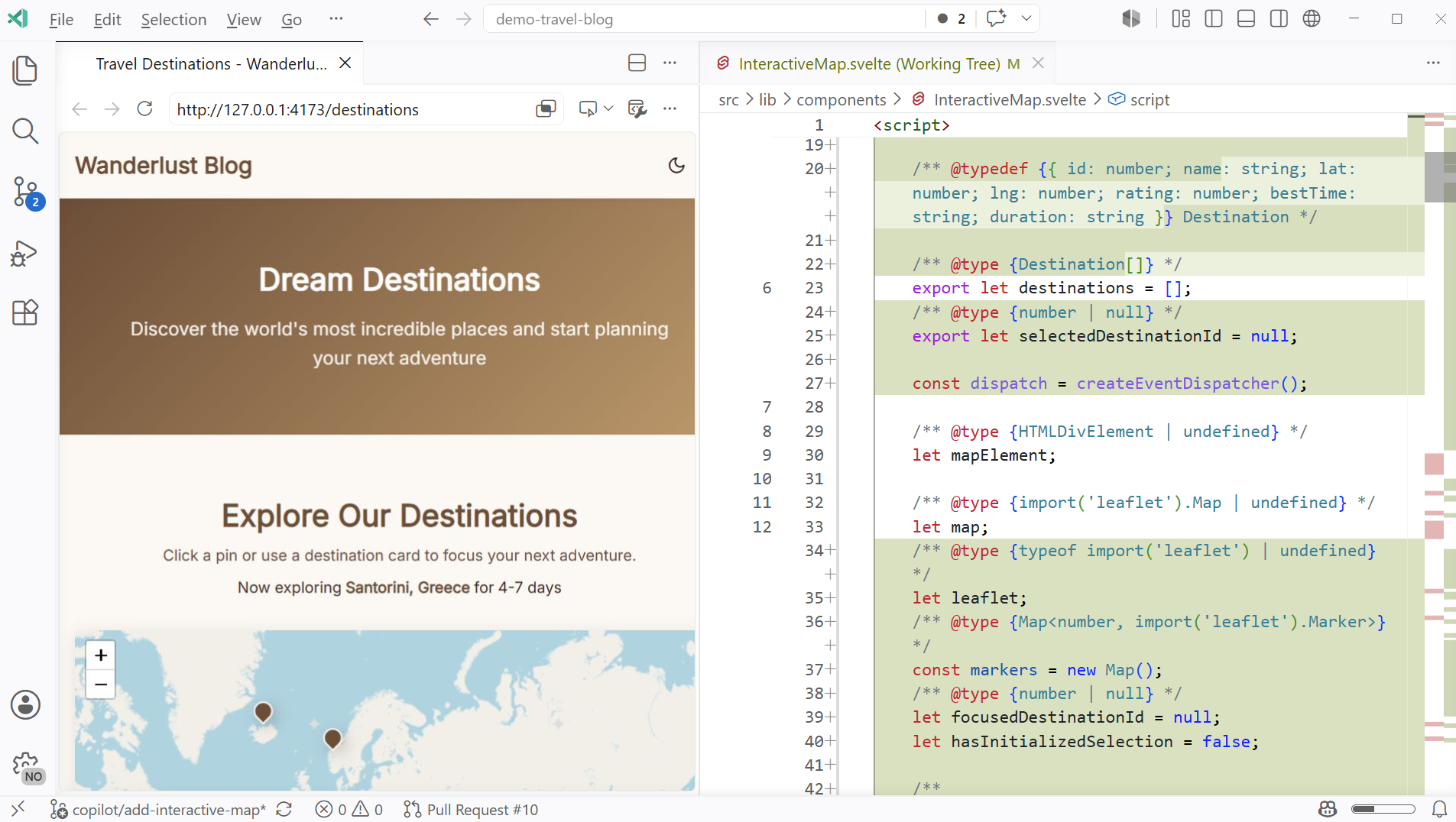Zoom out on the destinations map
Screen dimensions: 1456x822
(x=100, y=684)
